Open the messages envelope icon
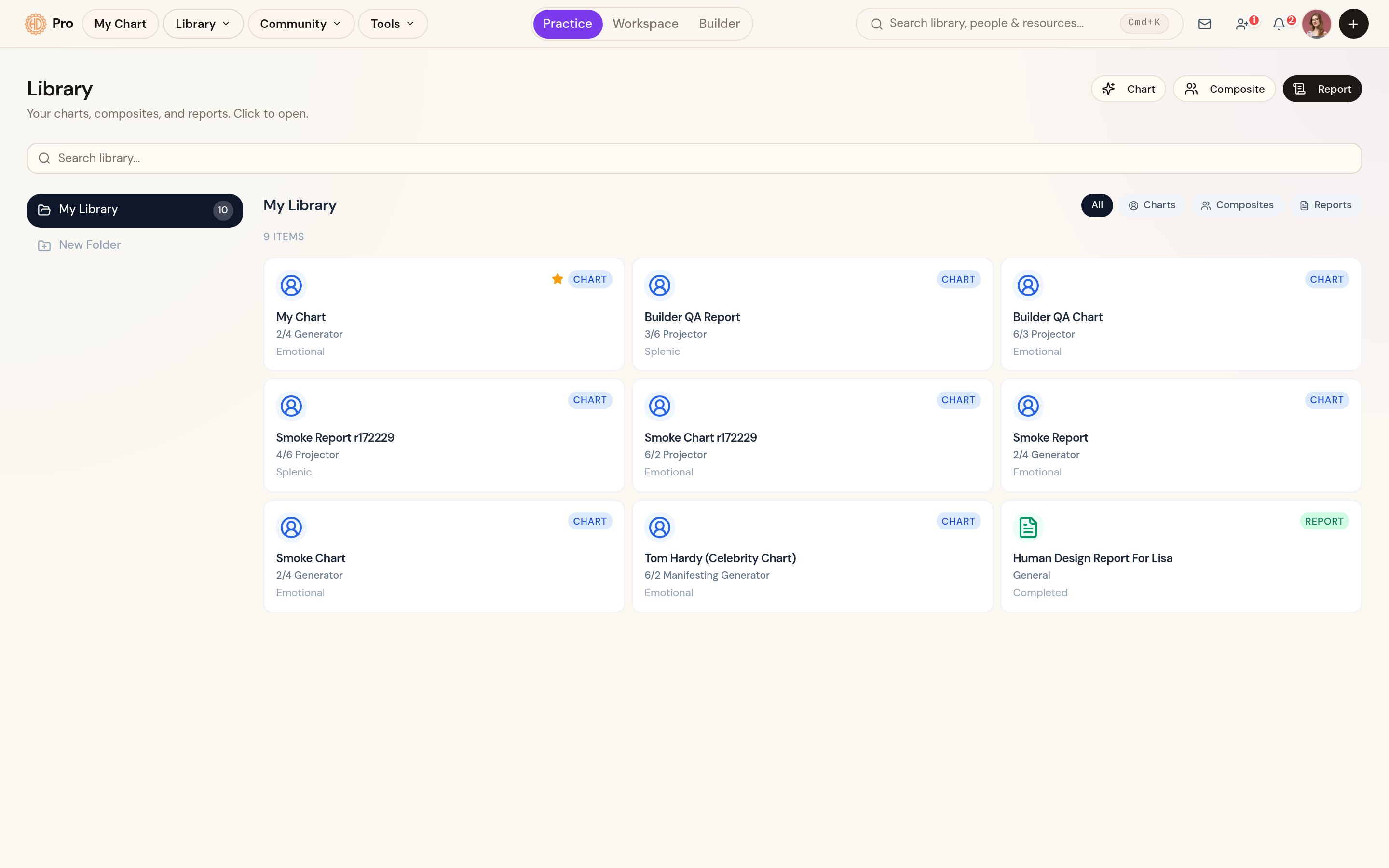This screenshot has height=868, width=1389. coord(1205,24)
